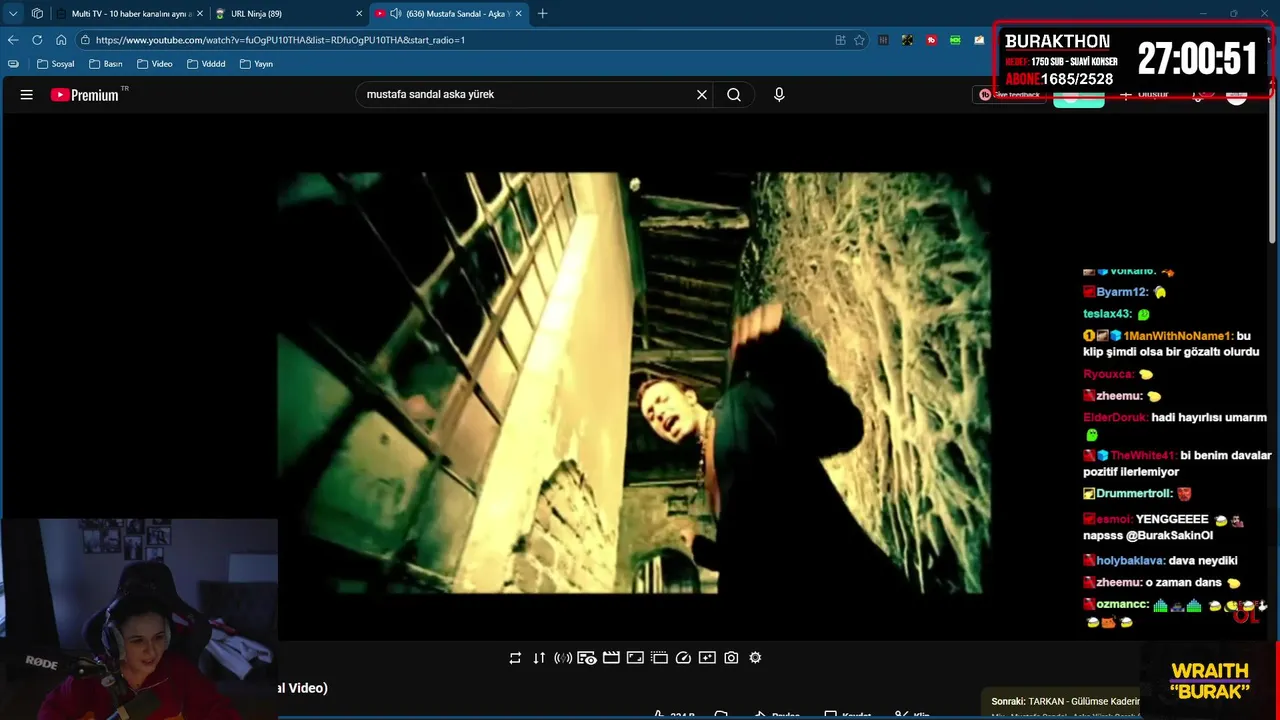Open a new tab with plus button
Viewport: 1280px width, 720px height.
[x=543, y=14]
